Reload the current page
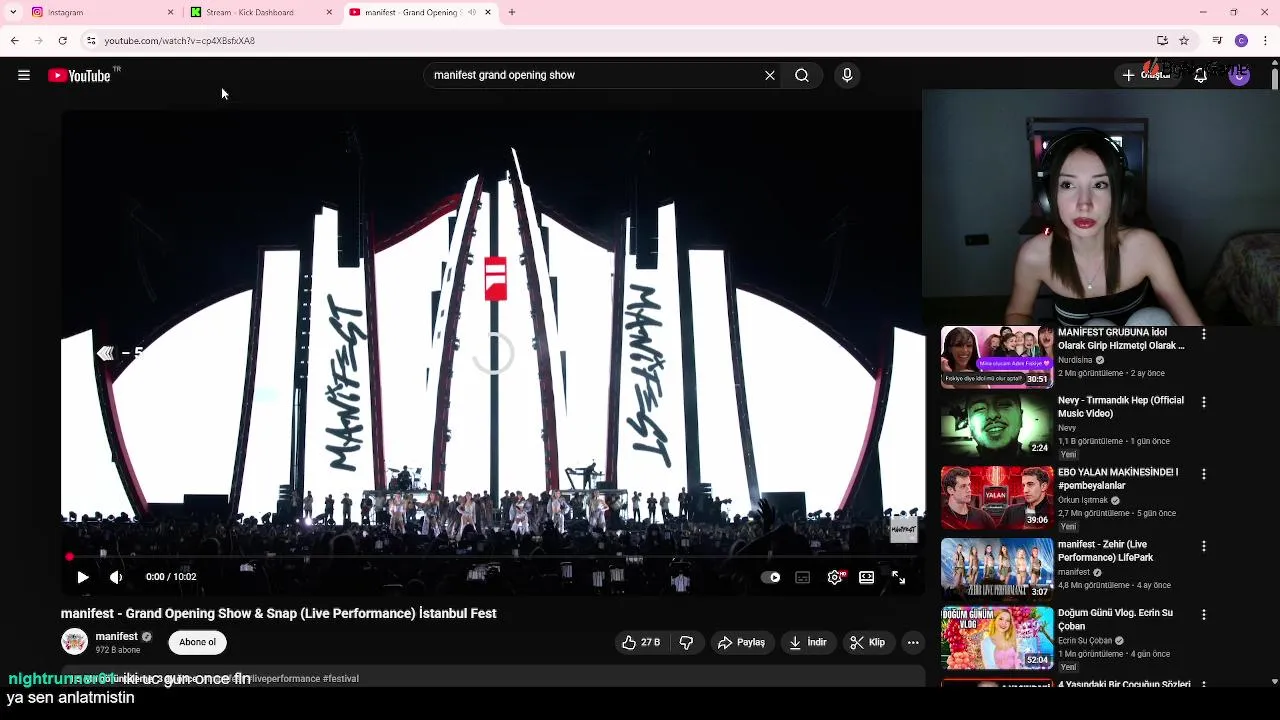 pyautogui.click(x=62, y=41)
